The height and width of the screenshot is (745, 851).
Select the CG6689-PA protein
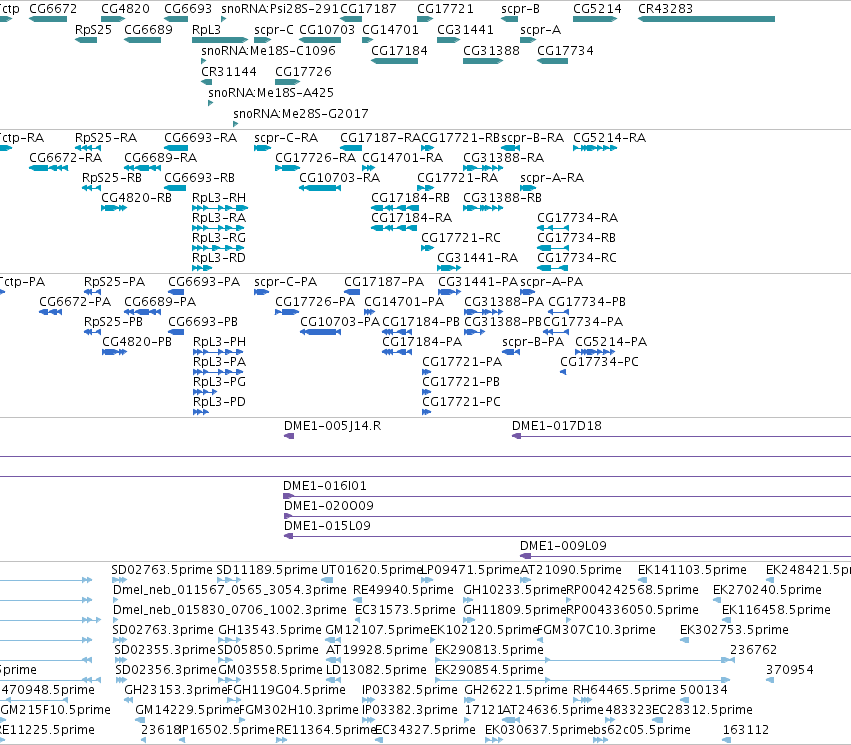click(x=142, y=312)
